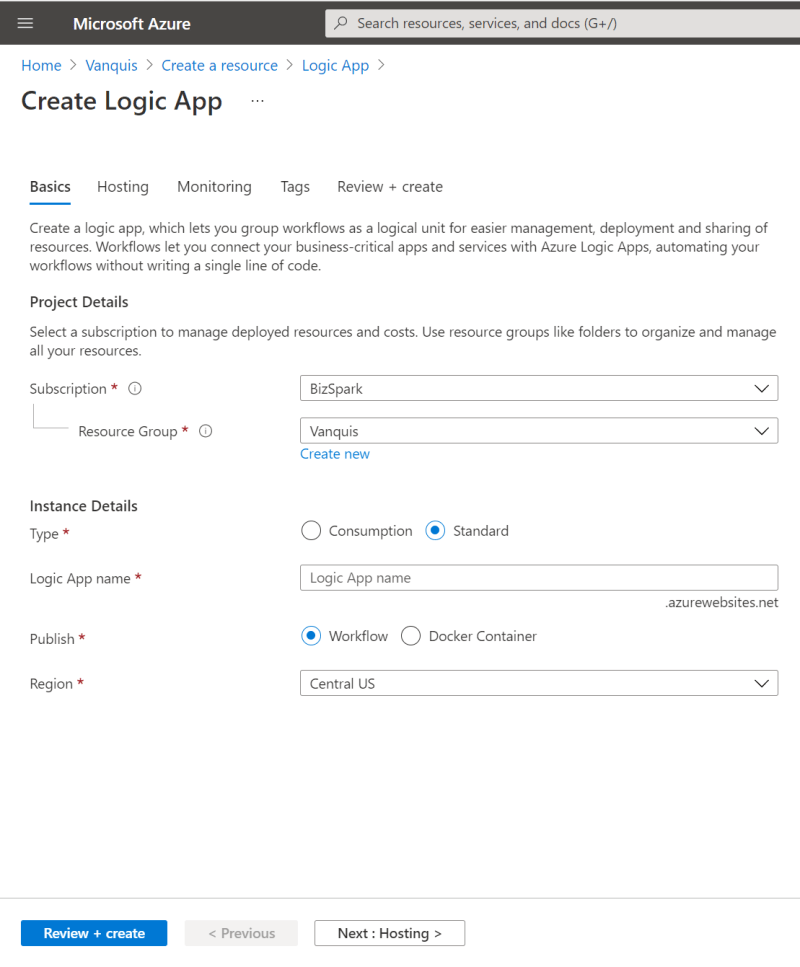Click the Project Details heading

click(x=79, y=302)
